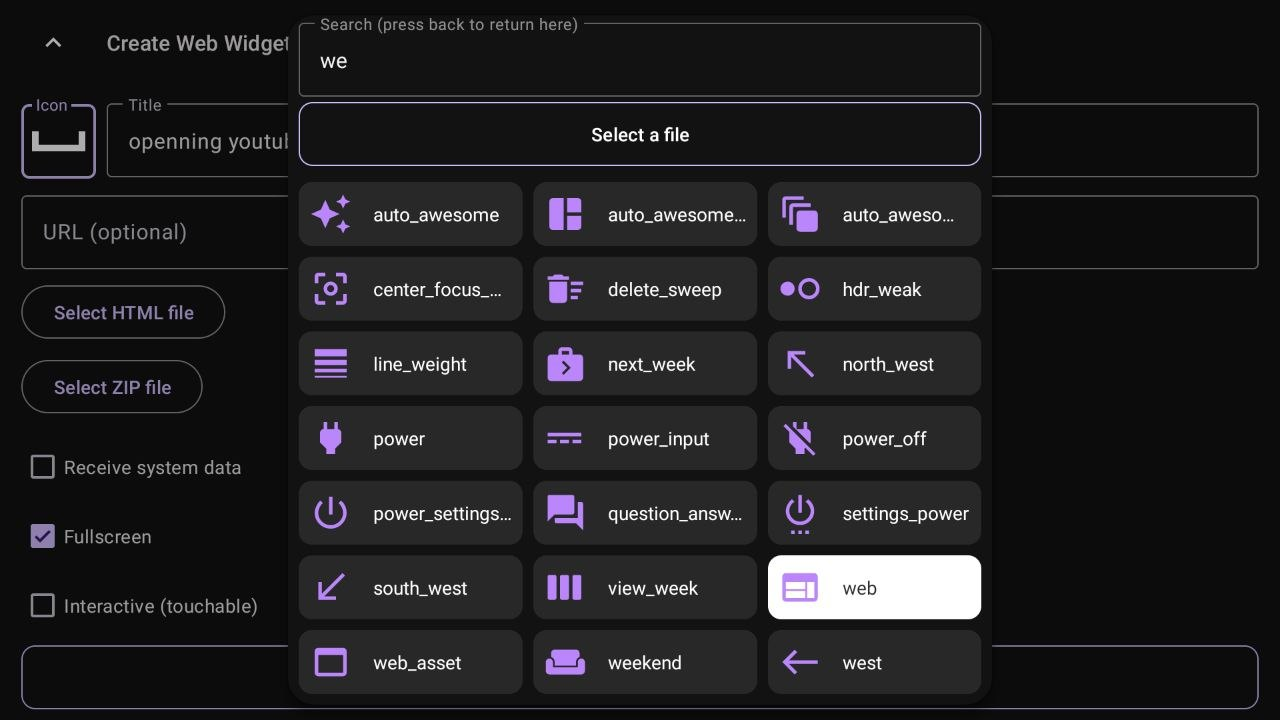1280x720 pixels.
Task: Toggle Interactive (touchable) checkbox
Action: tap(43, 606)
